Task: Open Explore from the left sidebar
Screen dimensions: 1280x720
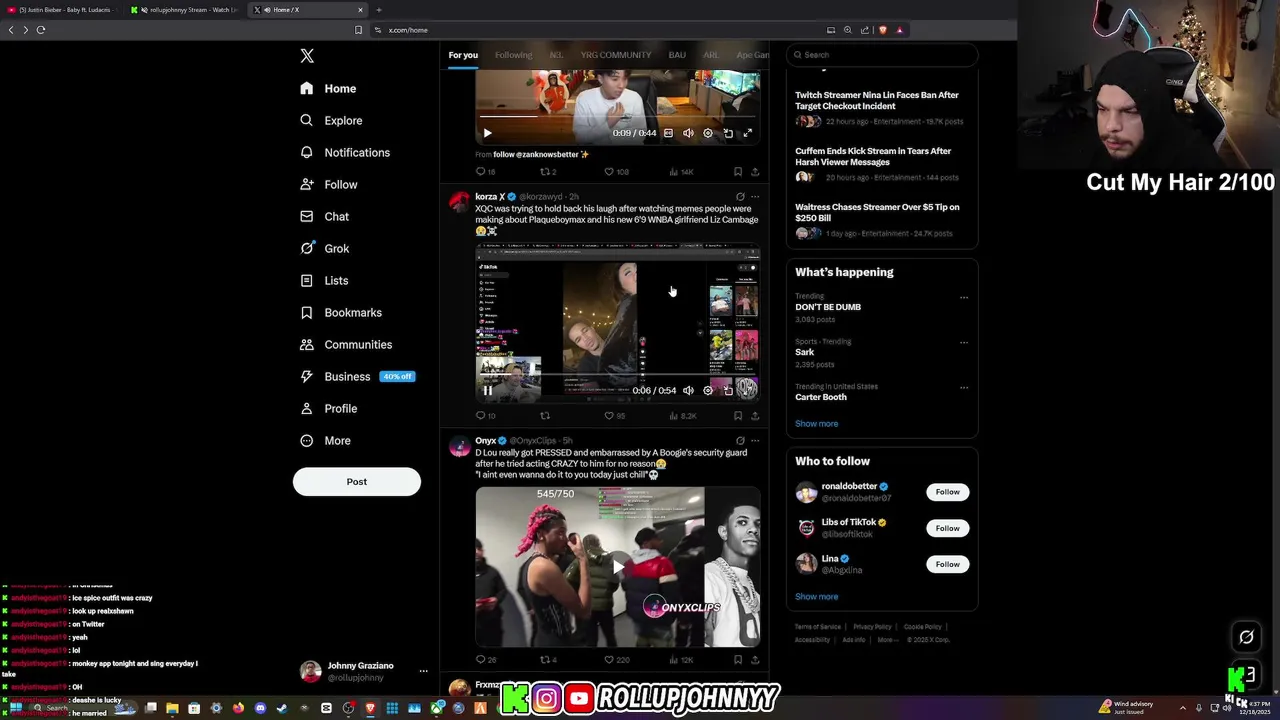Action: coord(331,120)
